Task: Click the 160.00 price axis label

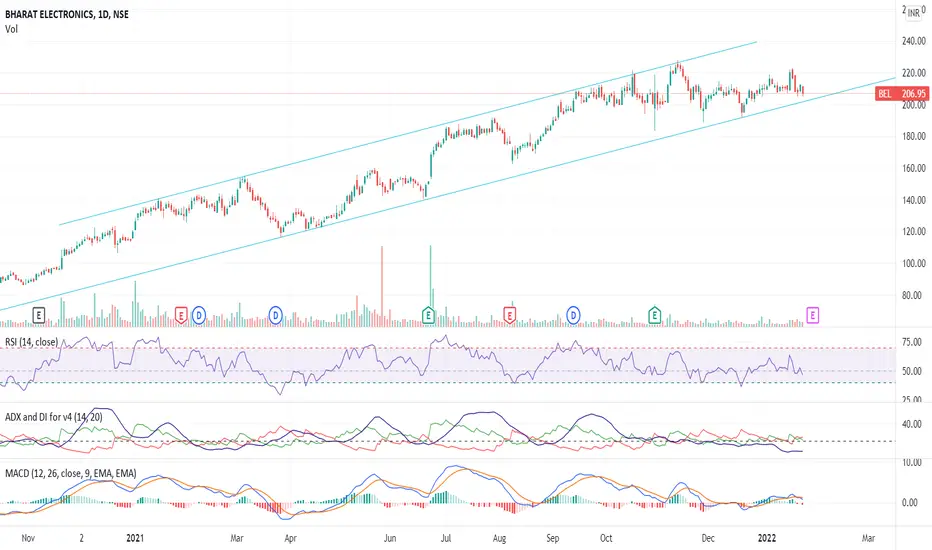Action: pyautogui.click(x=914, y=168)
